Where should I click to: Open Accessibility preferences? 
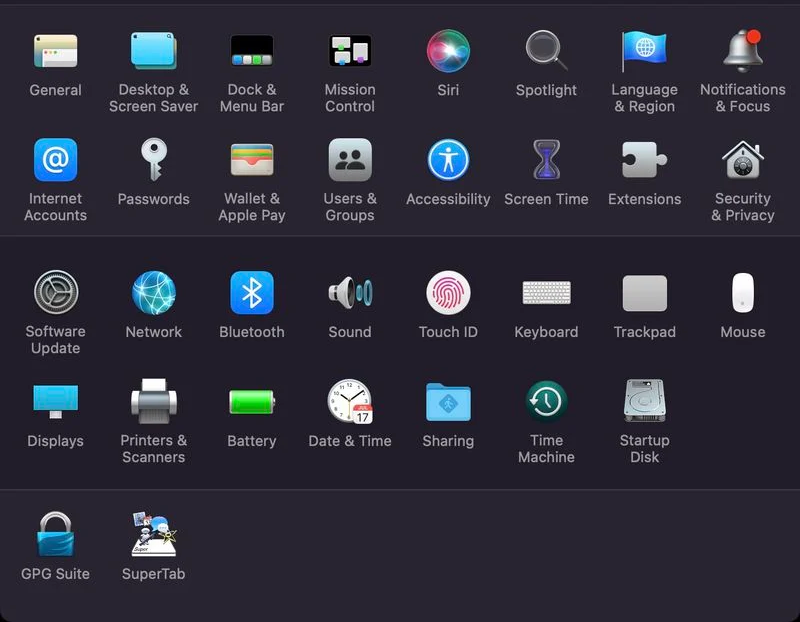[x=448, y=160]
